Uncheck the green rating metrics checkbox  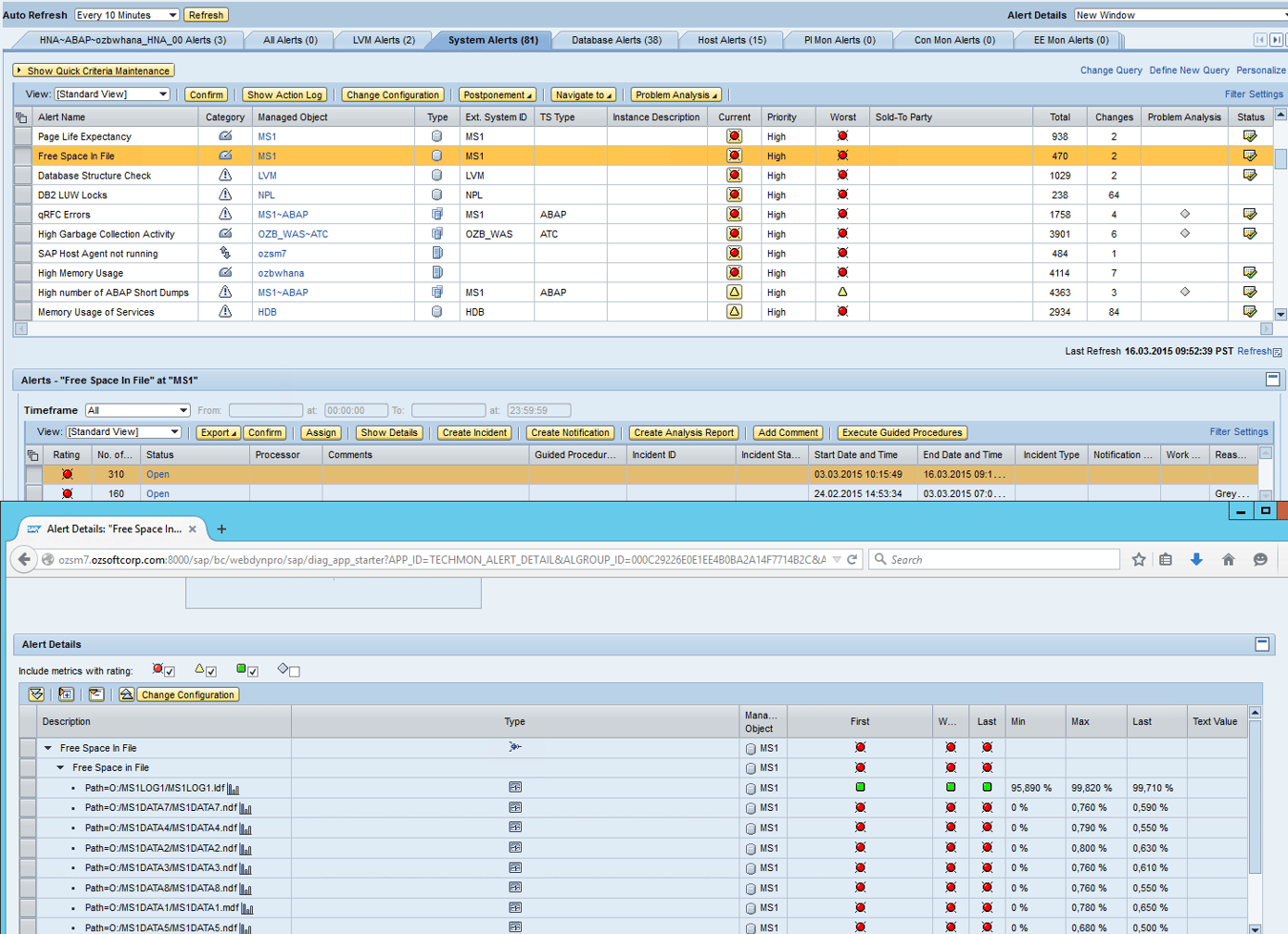[x=251, y=671]
